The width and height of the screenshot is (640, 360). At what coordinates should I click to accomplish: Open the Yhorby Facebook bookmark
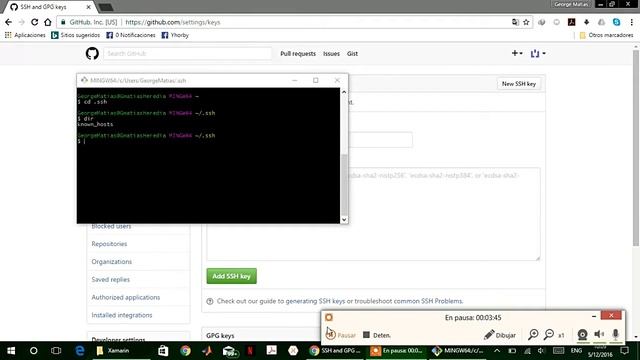click(175, 35)
